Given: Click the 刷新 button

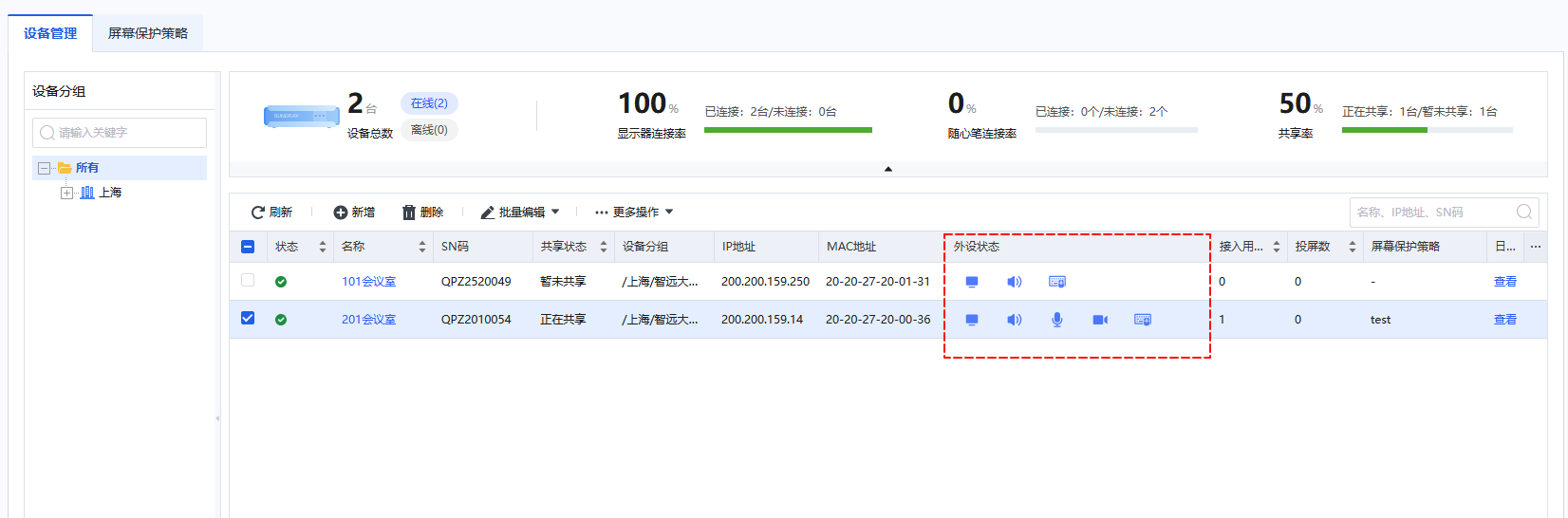Looking at the screenshot, I should (271, 213).
